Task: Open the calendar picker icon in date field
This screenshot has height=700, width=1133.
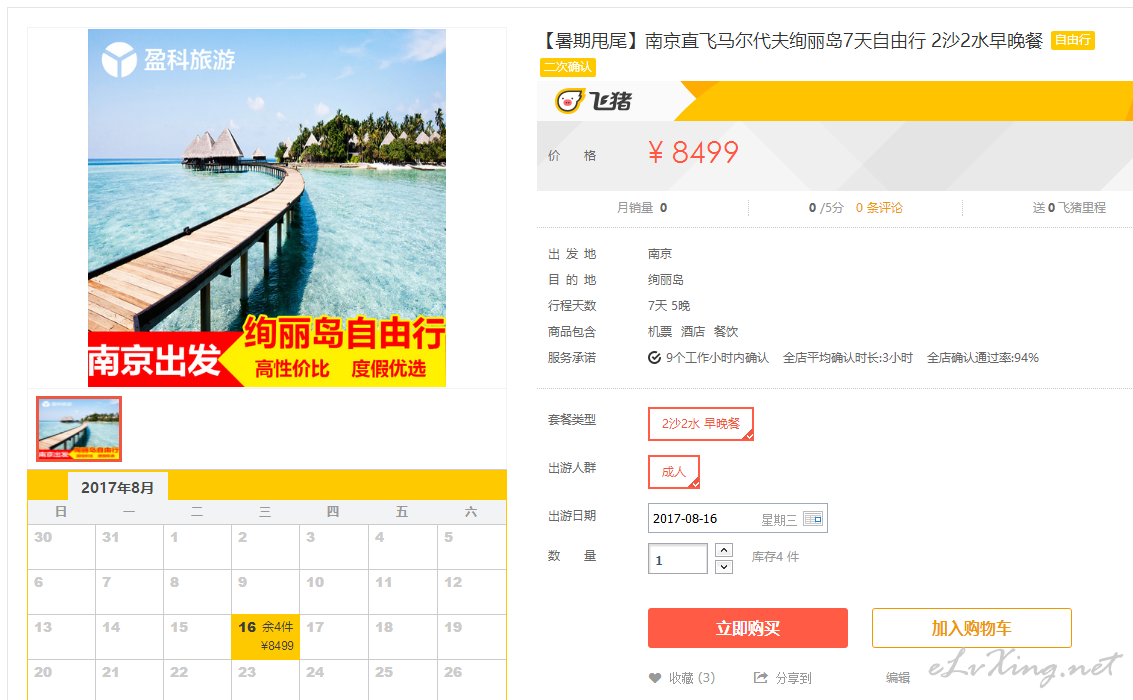Action: [813, 519]
